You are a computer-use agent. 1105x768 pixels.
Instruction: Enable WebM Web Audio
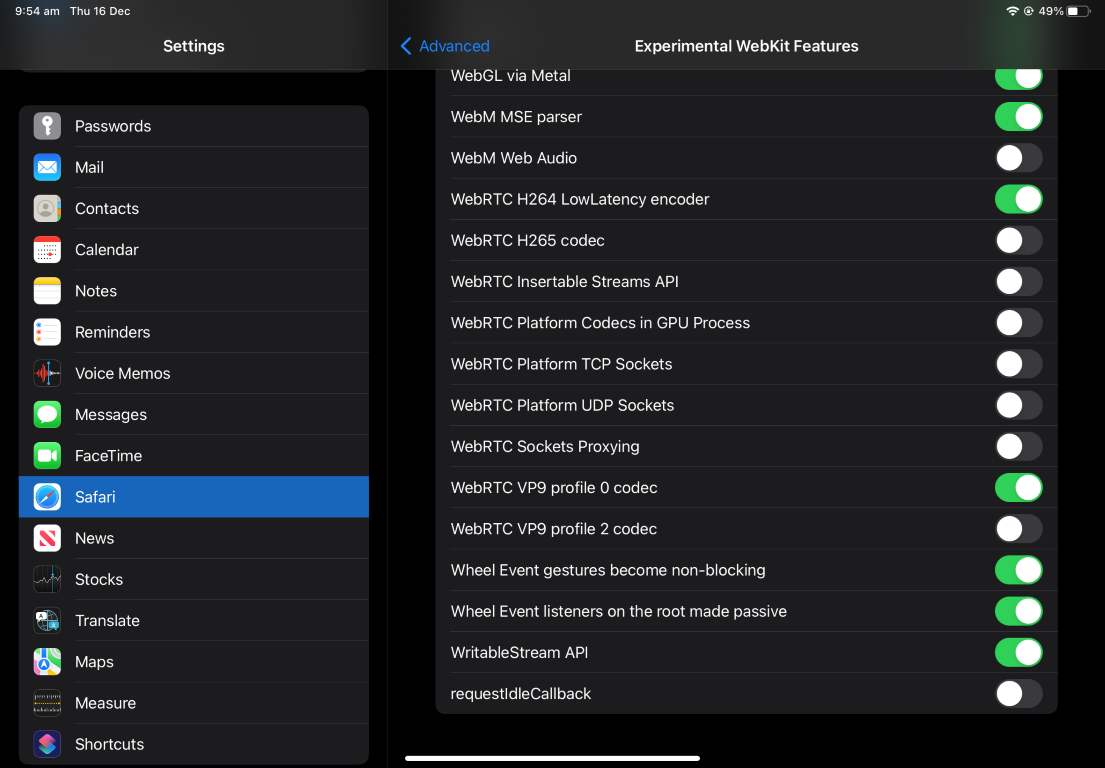pos(1018,158)
